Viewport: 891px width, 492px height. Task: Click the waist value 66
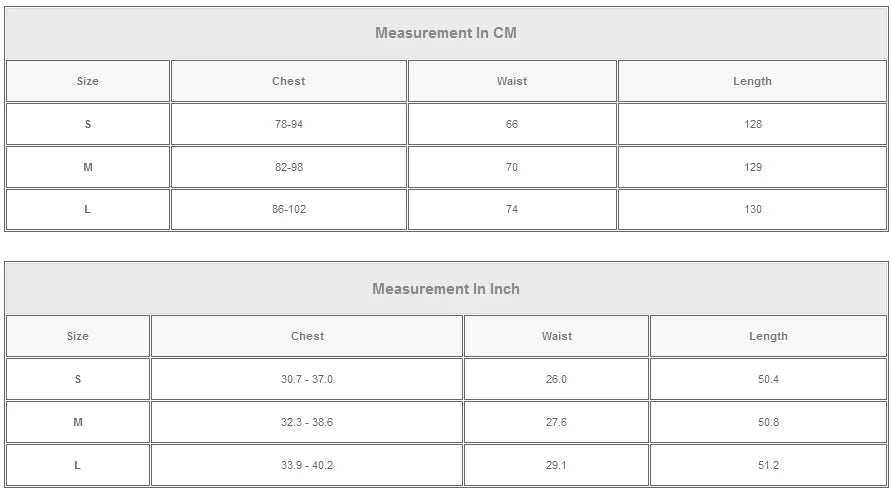pyautogui.click(x=512, y=124)
